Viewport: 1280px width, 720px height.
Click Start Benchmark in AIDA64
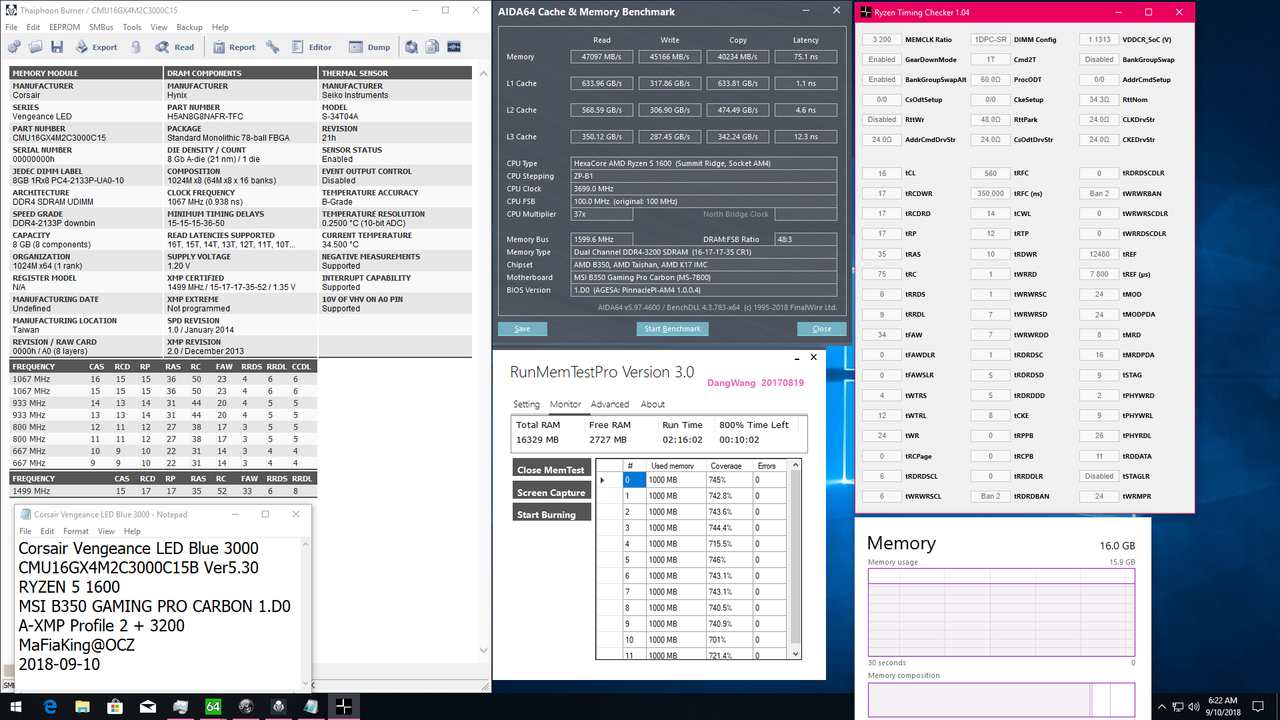click(672, 329)
